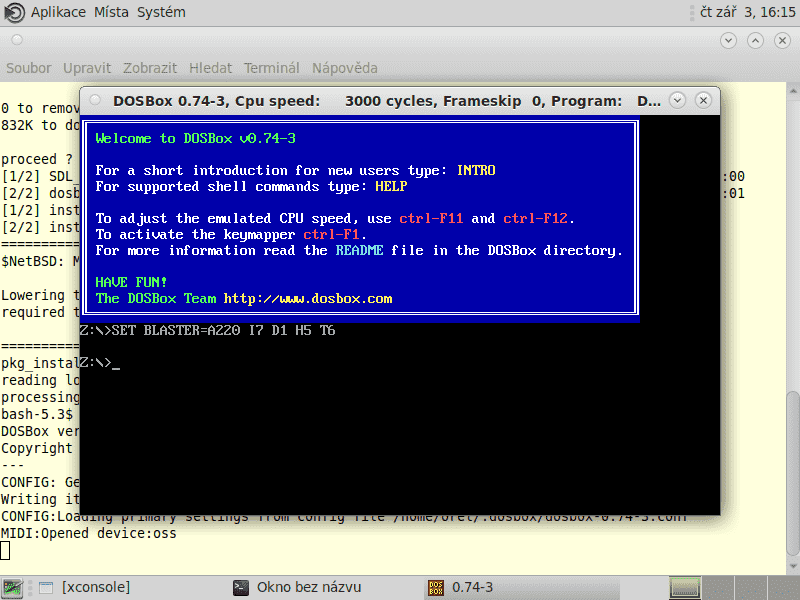The height and width of the screenshot is (600, 800).
Task: Switch to DOSBox 0.74-3 taskbar entry
Action: pyautogui.click(x=522, y=587)
